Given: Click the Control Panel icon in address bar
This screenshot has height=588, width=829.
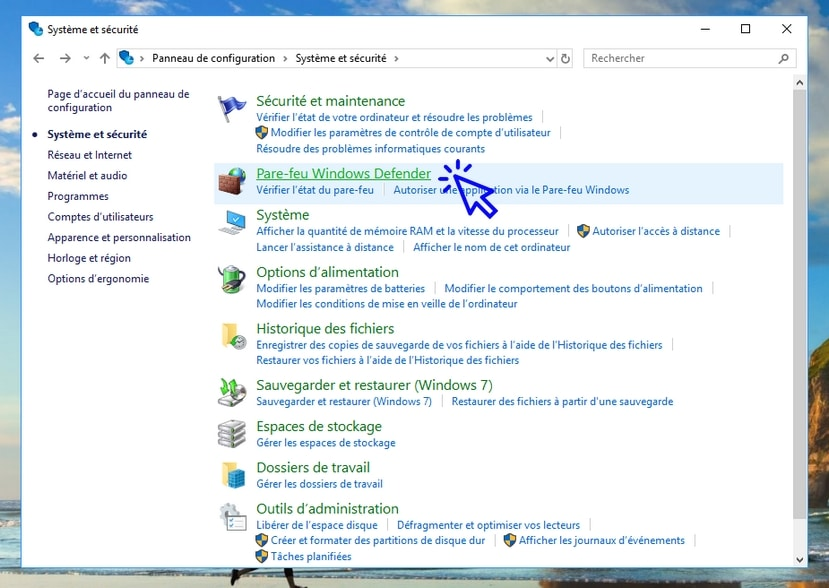Looking at the screenshot, I should pos(126,58).
